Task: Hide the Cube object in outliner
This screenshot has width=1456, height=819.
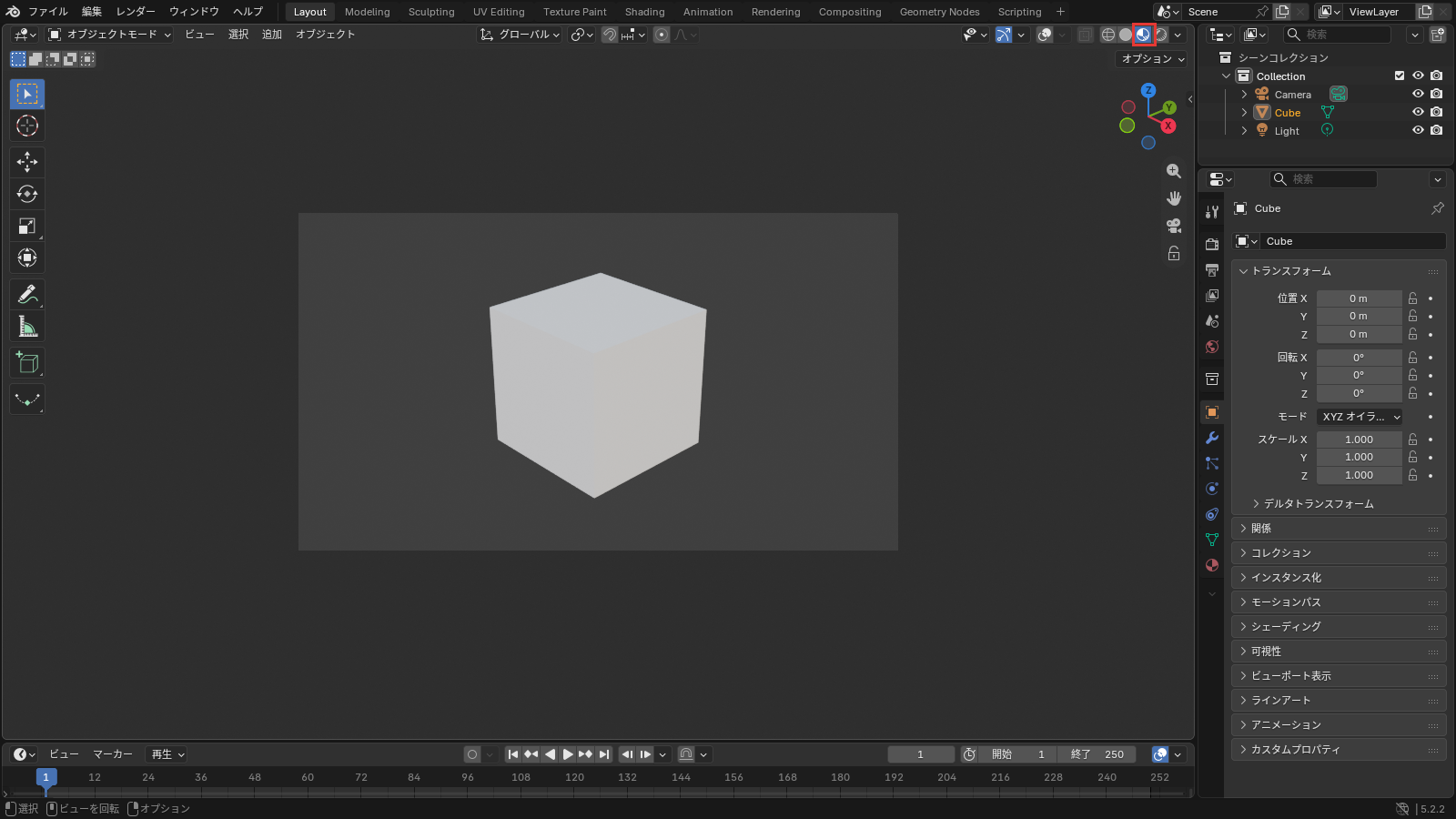Action: [1418, 112]
